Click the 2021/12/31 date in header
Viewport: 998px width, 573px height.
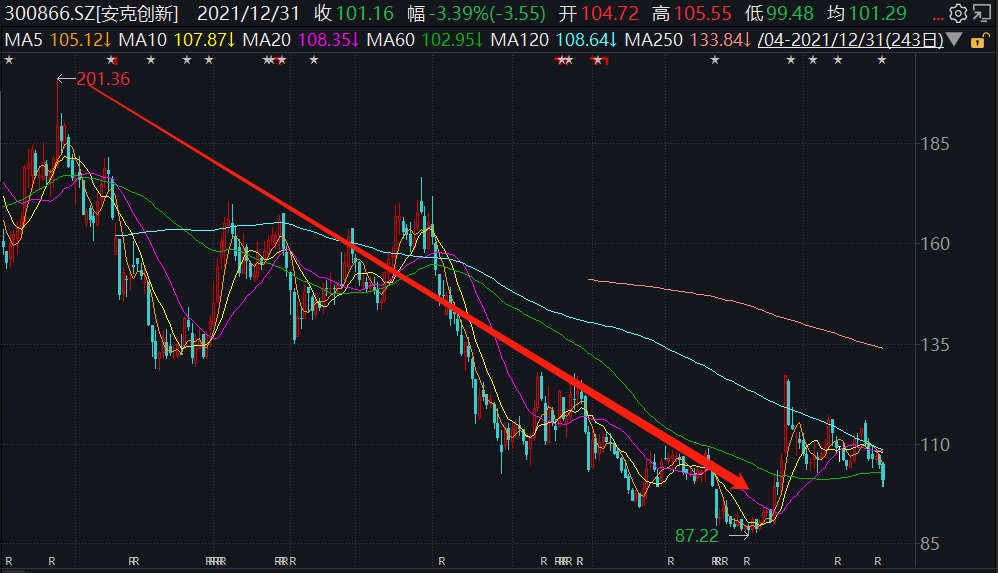pyautogui.click(x=248, y=13)
